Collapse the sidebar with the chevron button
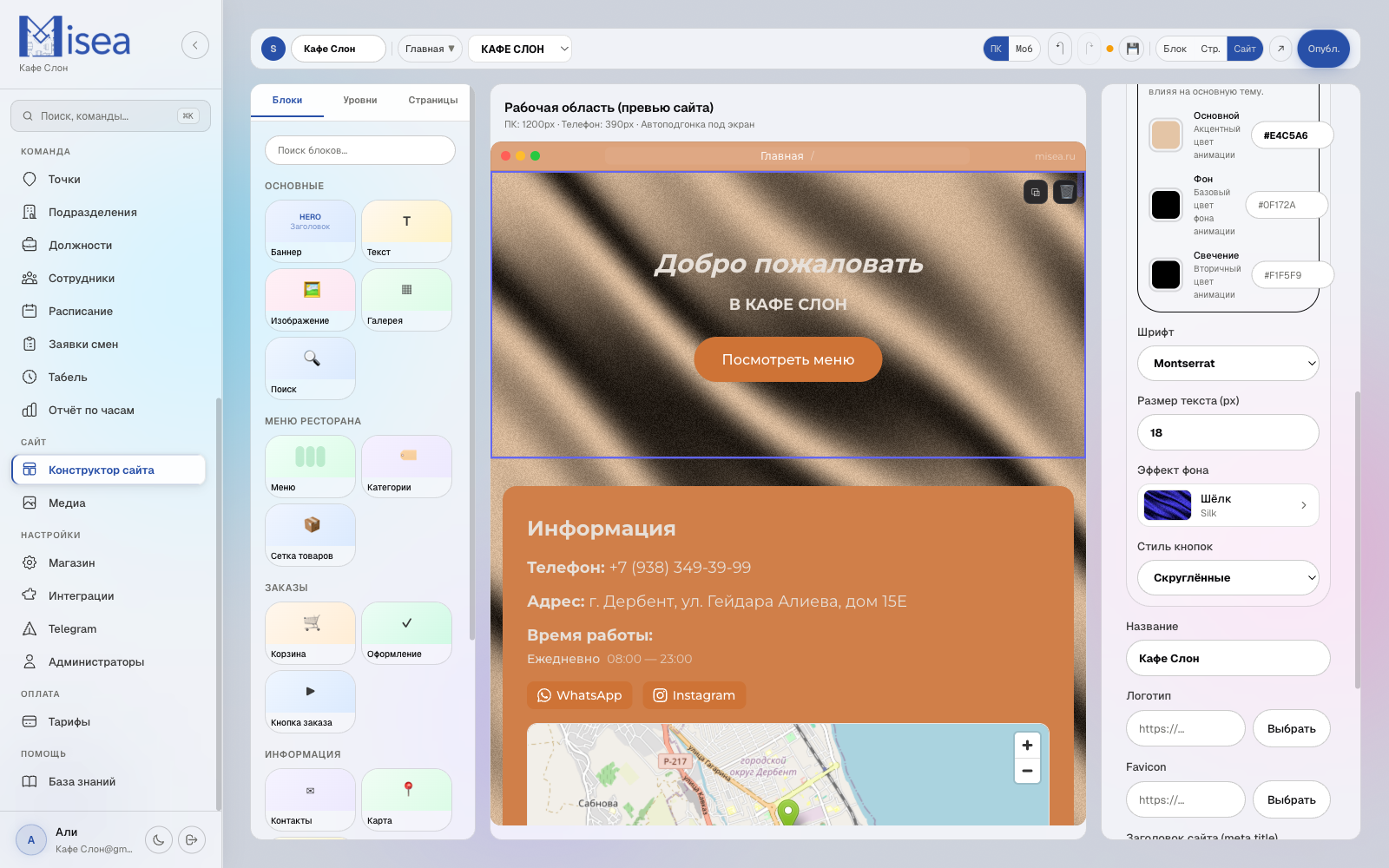This screenshot has height=868, width=1389. (x=195, y=45)
